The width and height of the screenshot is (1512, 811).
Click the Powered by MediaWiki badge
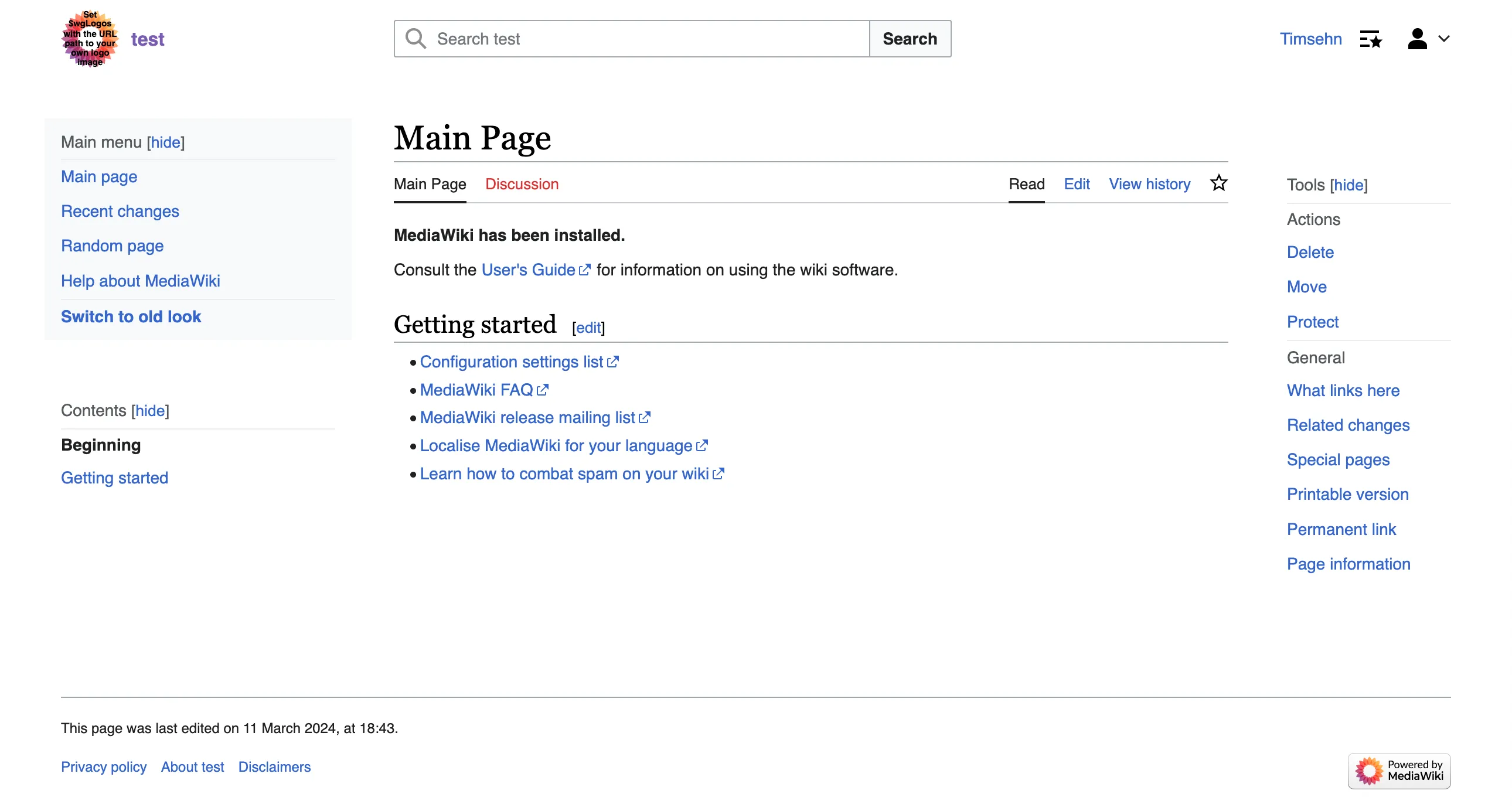(1399, 771)
